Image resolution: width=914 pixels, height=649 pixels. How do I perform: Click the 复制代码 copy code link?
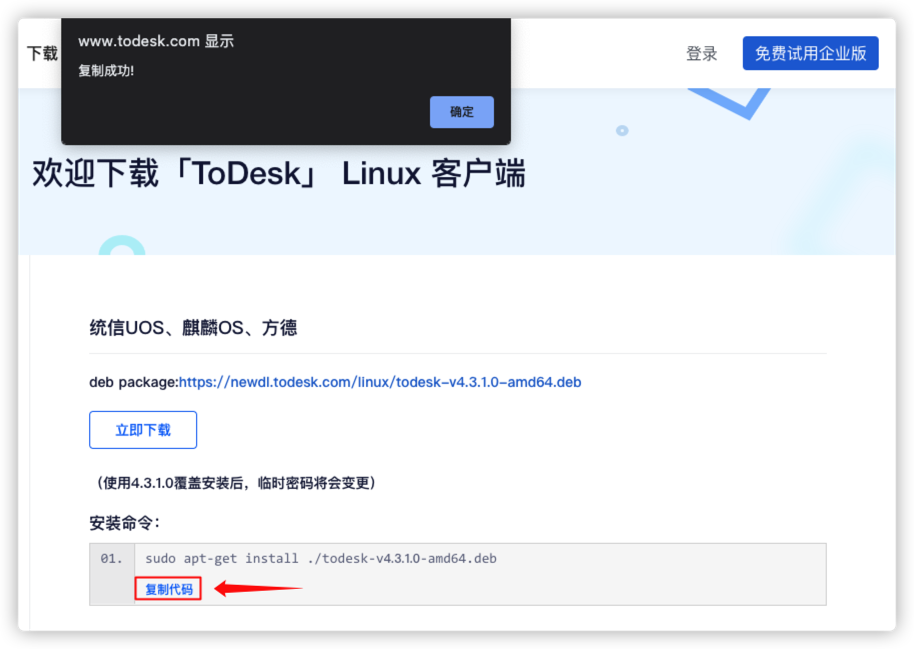[168, 589]
